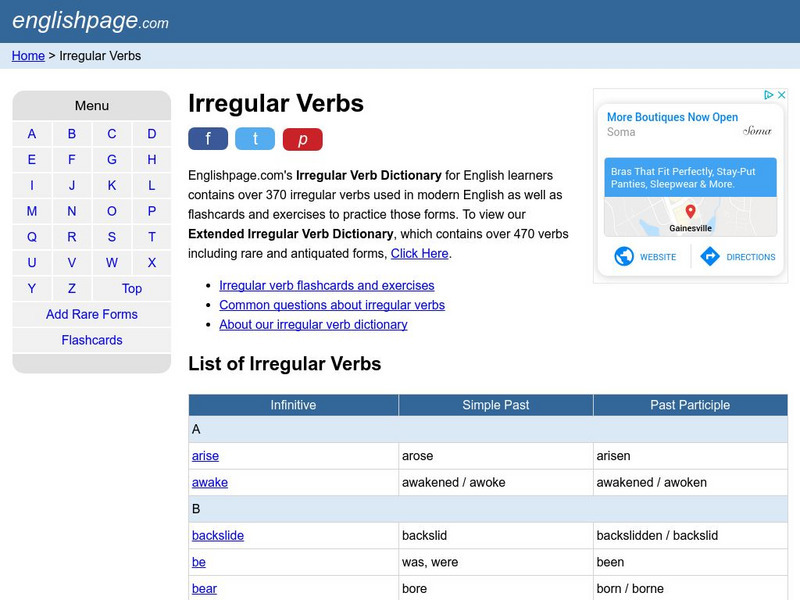
Task: Open AdChoices triangle icon in ad
Action: pos(768,95)
